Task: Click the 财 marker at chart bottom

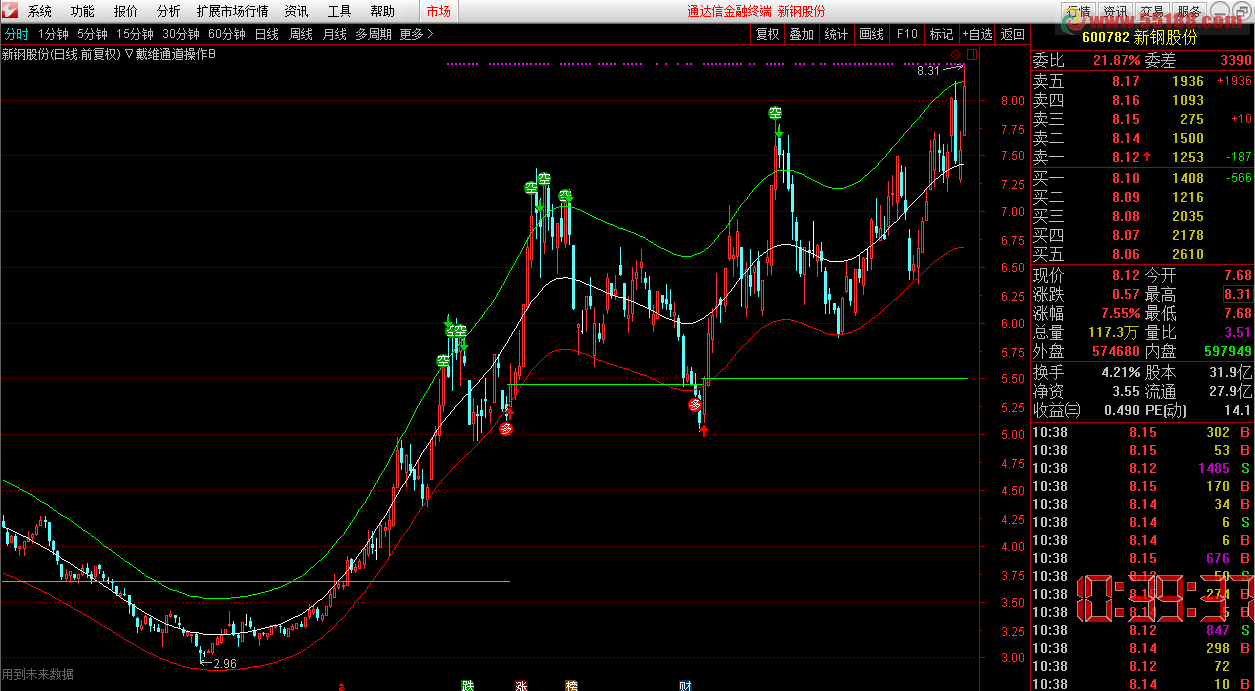Action: pos(686,686)
